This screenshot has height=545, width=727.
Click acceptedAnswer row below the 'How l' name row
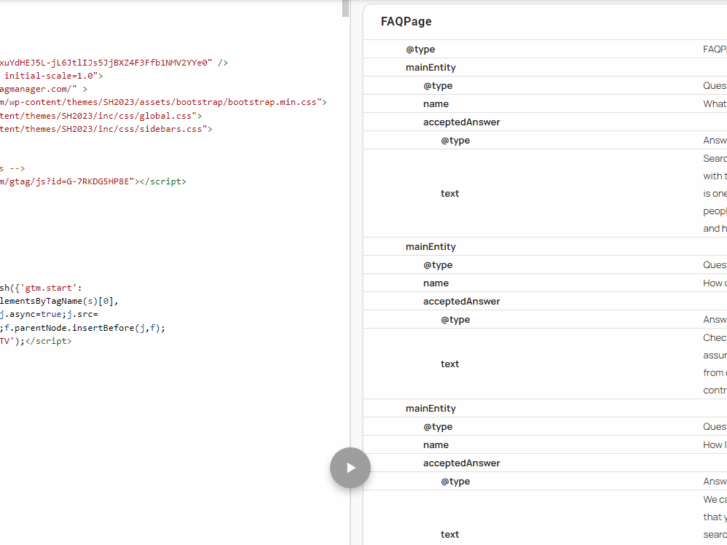[x=545, y=463]
